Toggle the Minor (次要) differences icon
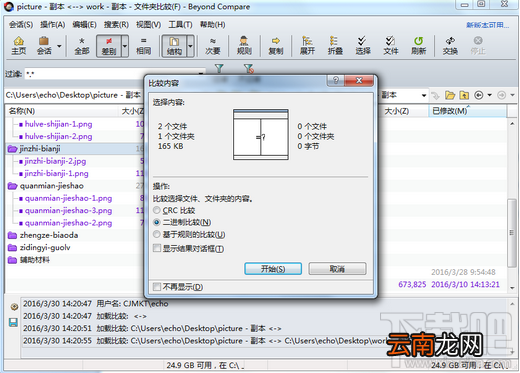This screenshot has width=520, height=373. click(x=213, y=45)
